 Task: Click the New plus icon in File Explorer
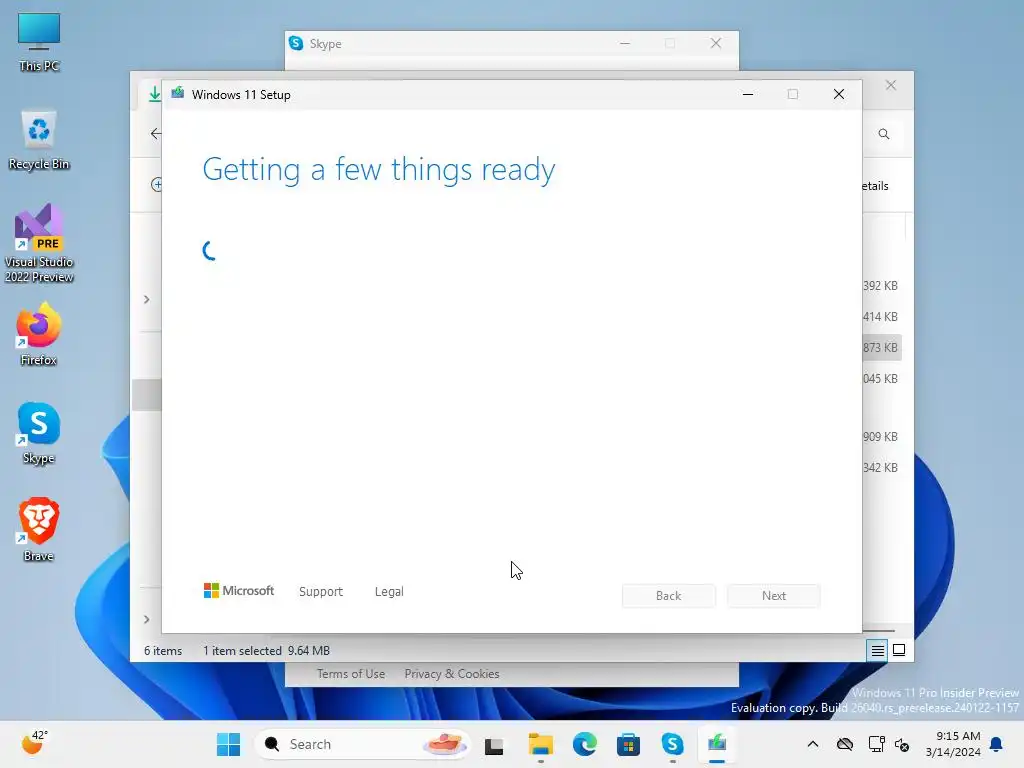(156, 185)
